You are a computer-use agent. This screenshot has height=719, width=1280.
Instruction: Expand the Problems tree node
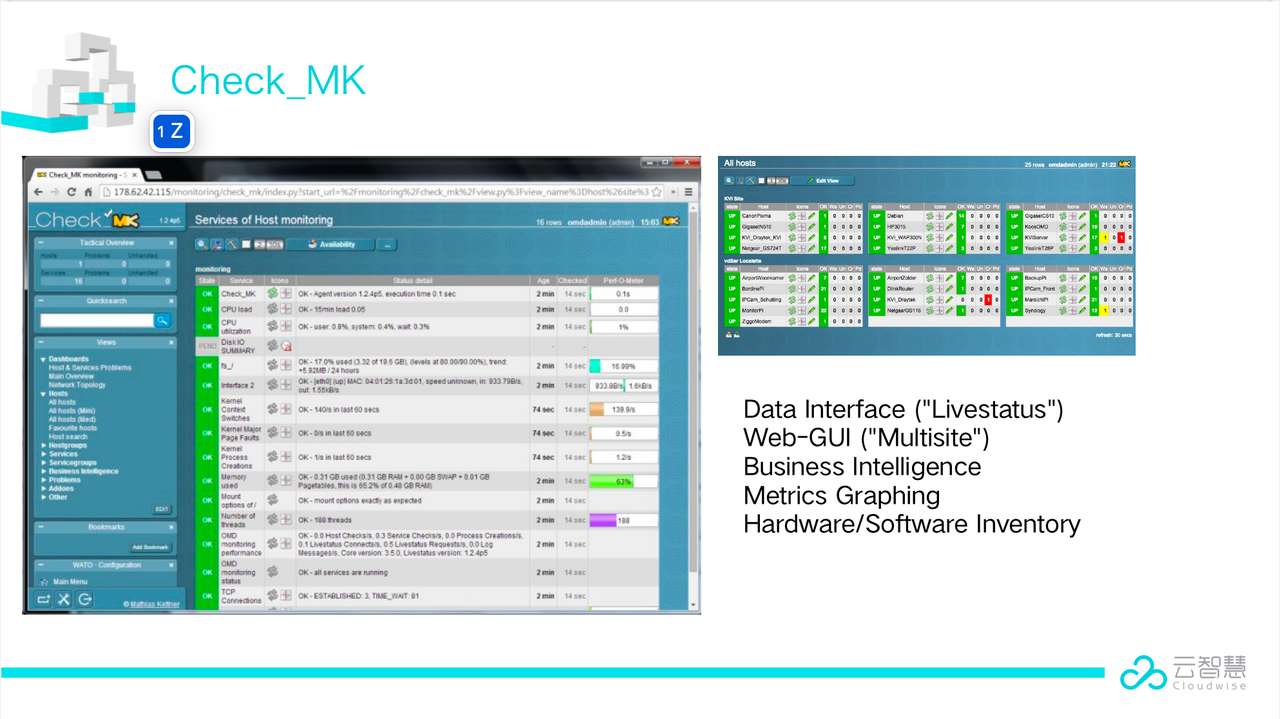point(43,480)
